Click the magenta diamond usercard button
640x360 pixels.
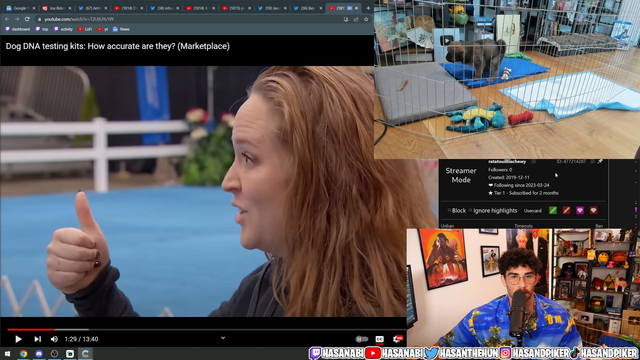580,210
